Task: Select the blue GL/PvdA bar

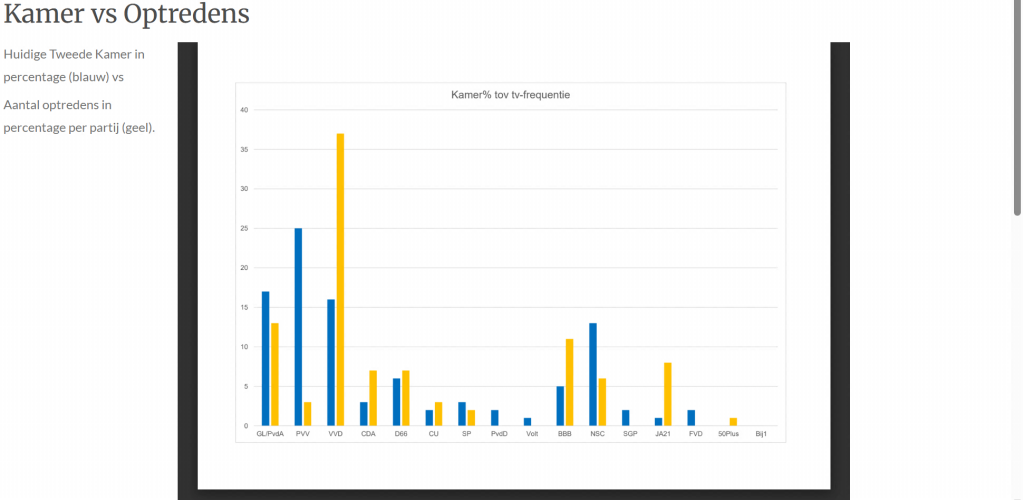Action: pos(265,358)
